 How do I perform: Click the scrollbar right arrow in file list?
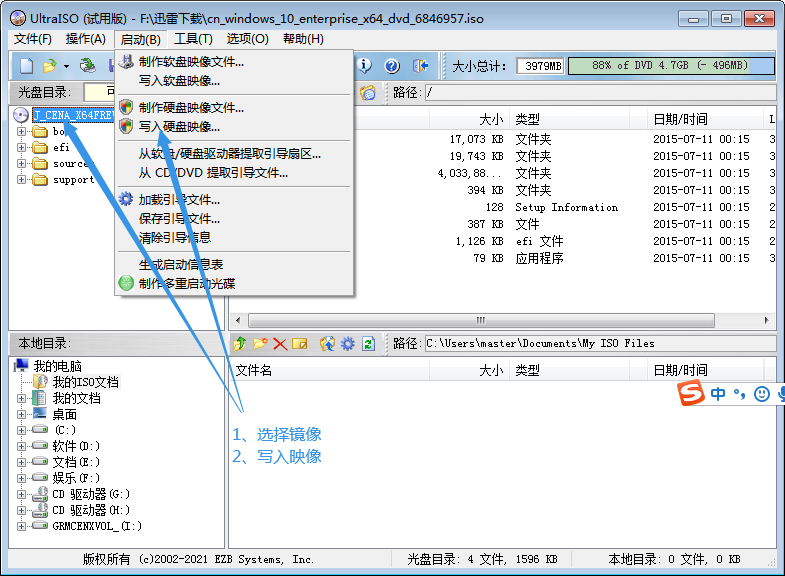(766, 320)
